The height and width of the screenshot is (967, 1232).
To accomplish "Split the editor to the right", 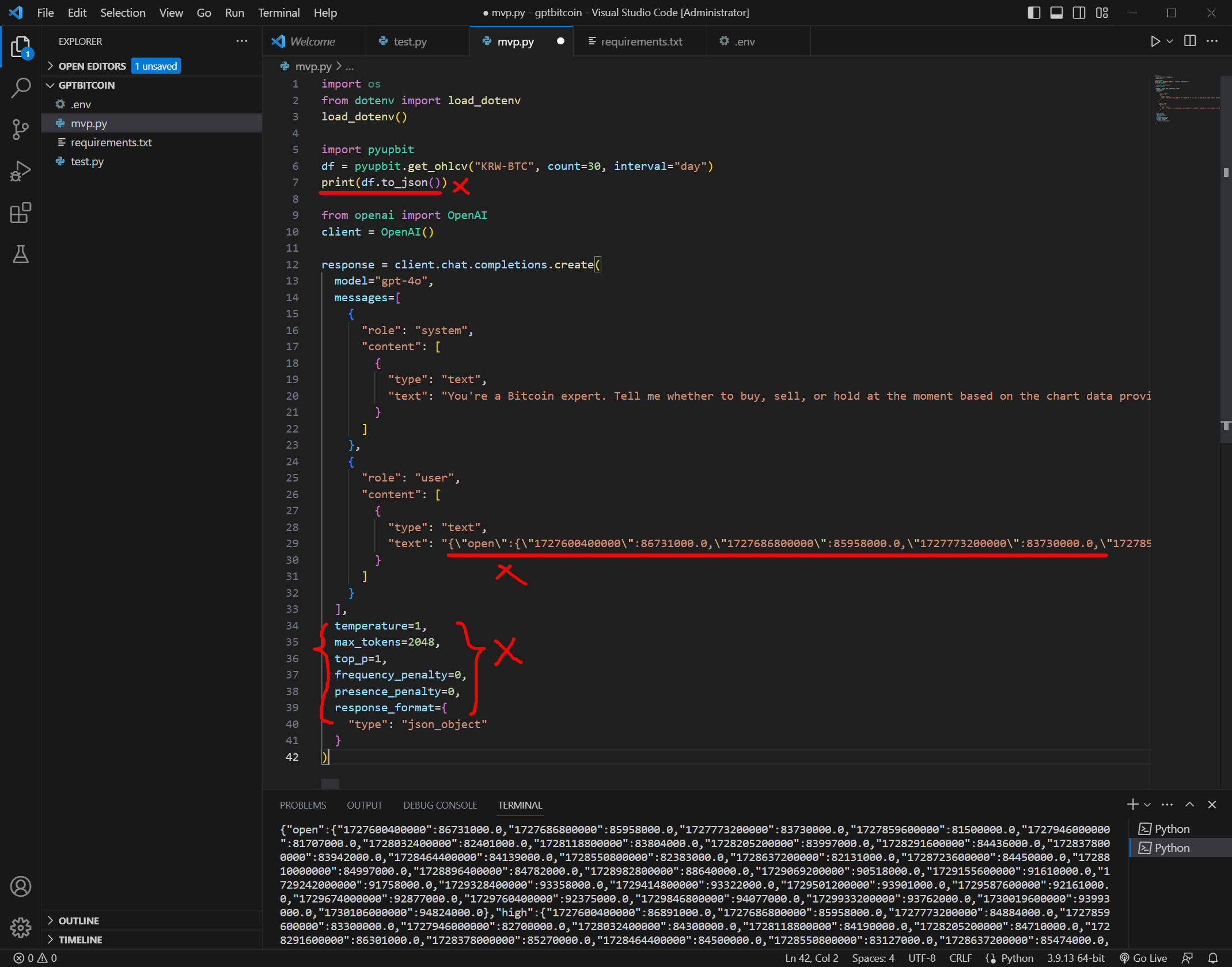I will pyautogui.click(x=1190, y=41).
